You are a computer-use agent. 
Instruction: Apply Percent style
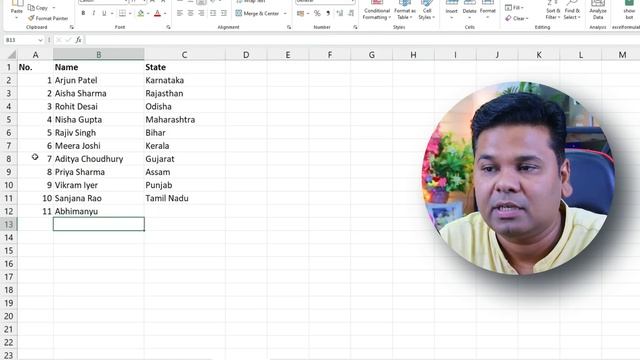pyautogui.click(x=317, y=13)
